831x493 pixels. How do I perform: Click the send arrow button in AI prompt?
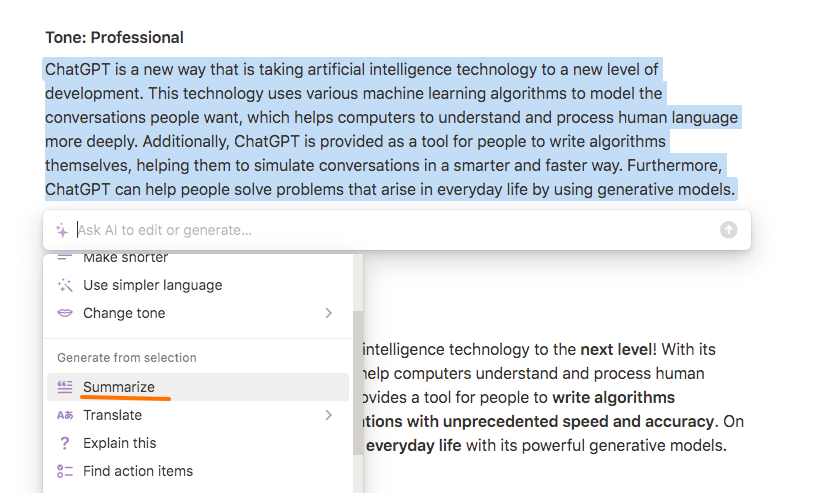tap(728, 230)
